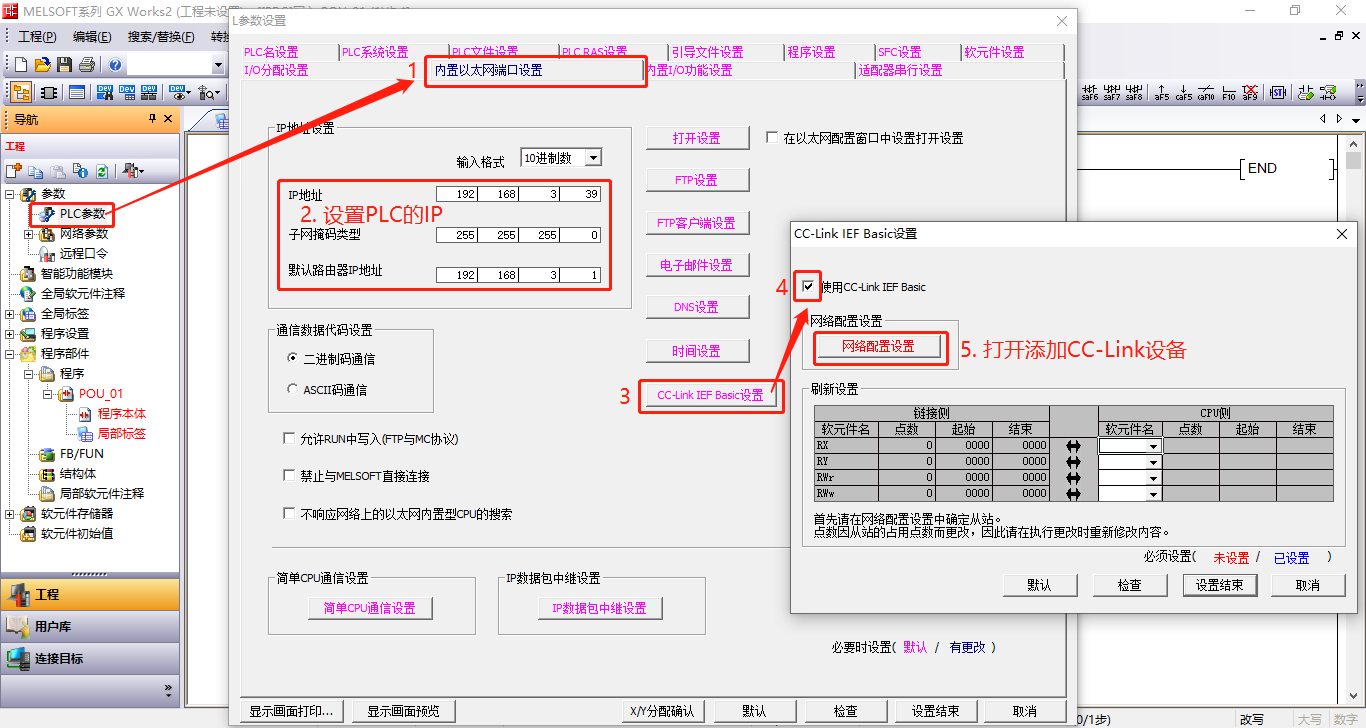Pin the 导航 navigation panel
Image resolution: width=1366 pixels, height=728 pixels.
[x=152, y=119]
